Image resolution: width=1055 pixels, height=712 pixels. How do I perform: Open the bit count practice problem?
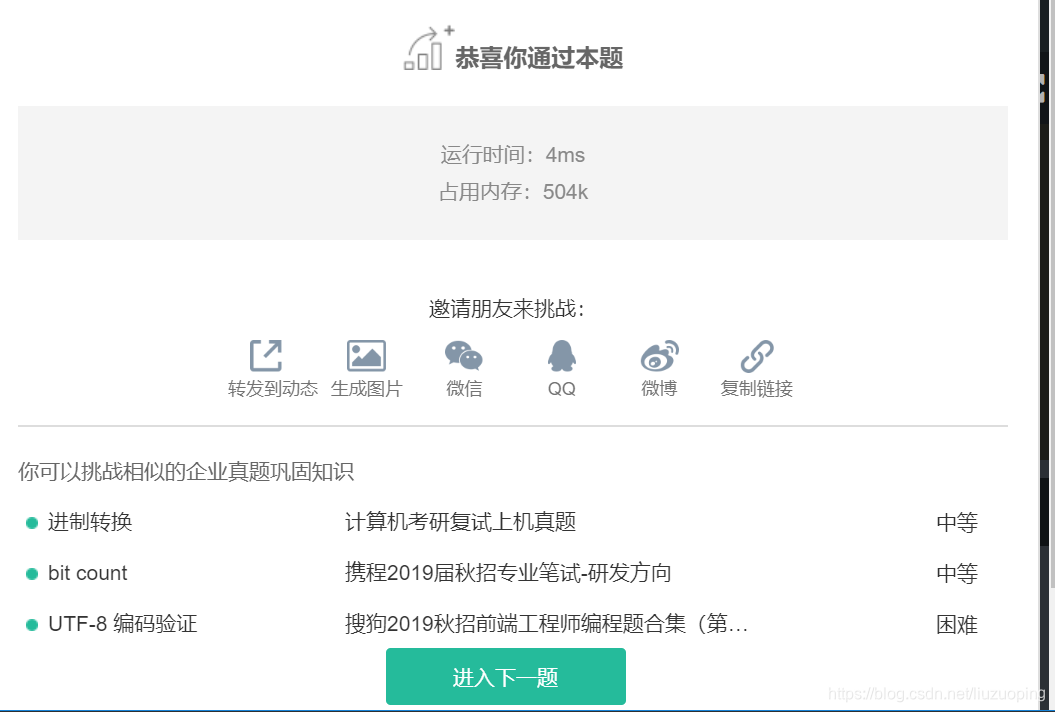coord(88,573)
